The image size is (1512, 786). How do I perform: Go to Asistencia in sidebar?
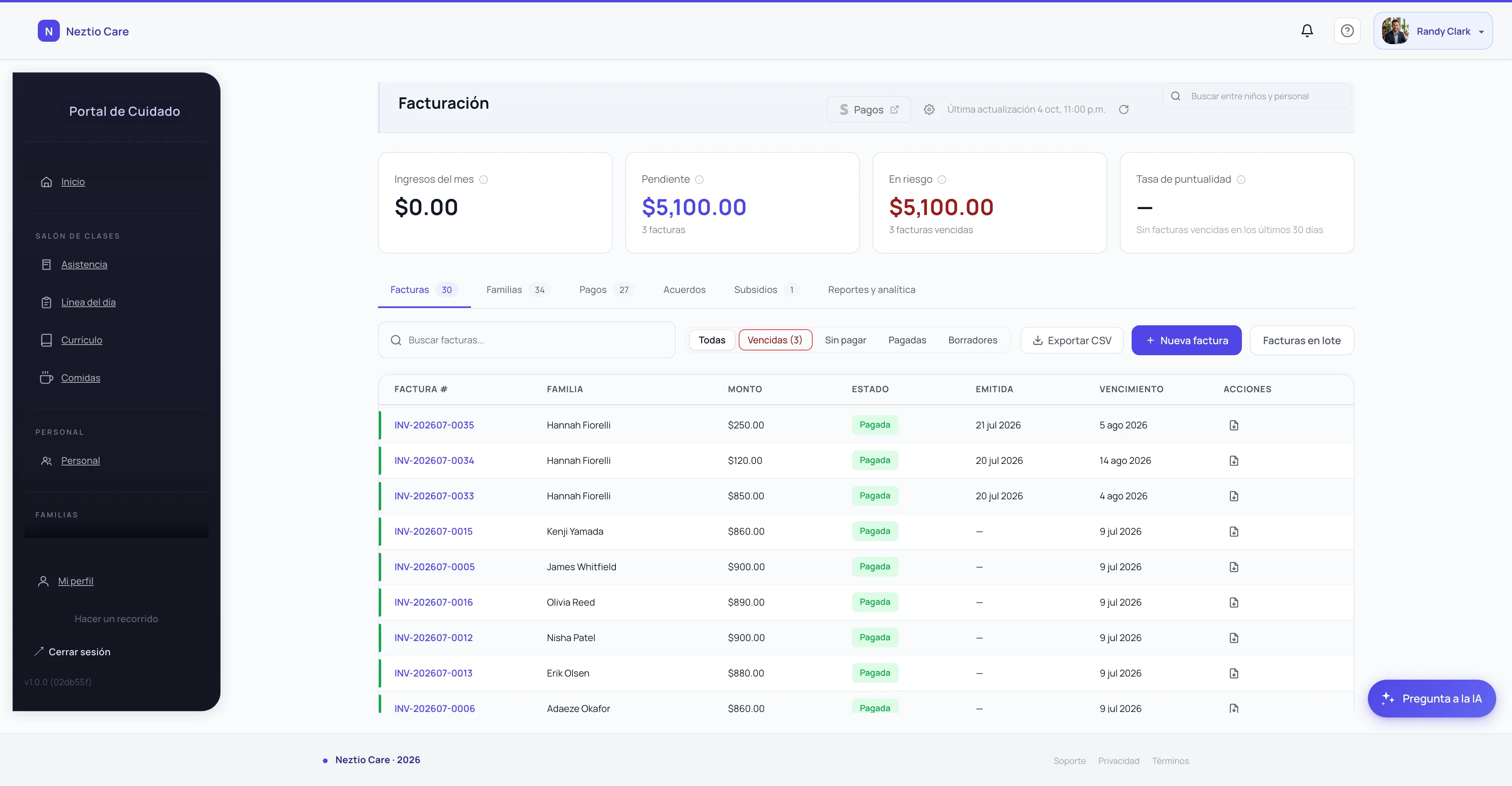tap(84, 265)
